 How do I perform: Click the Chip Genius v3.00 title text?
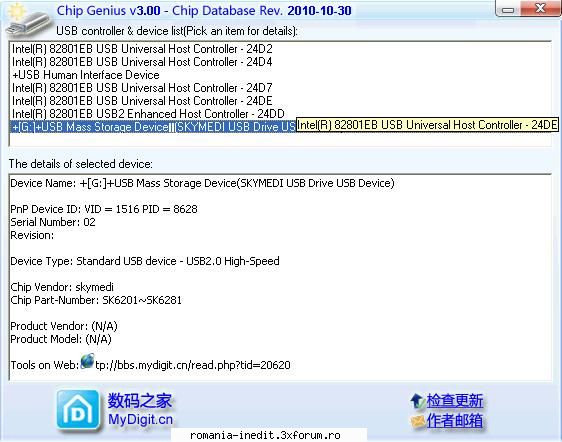point(204,10)
